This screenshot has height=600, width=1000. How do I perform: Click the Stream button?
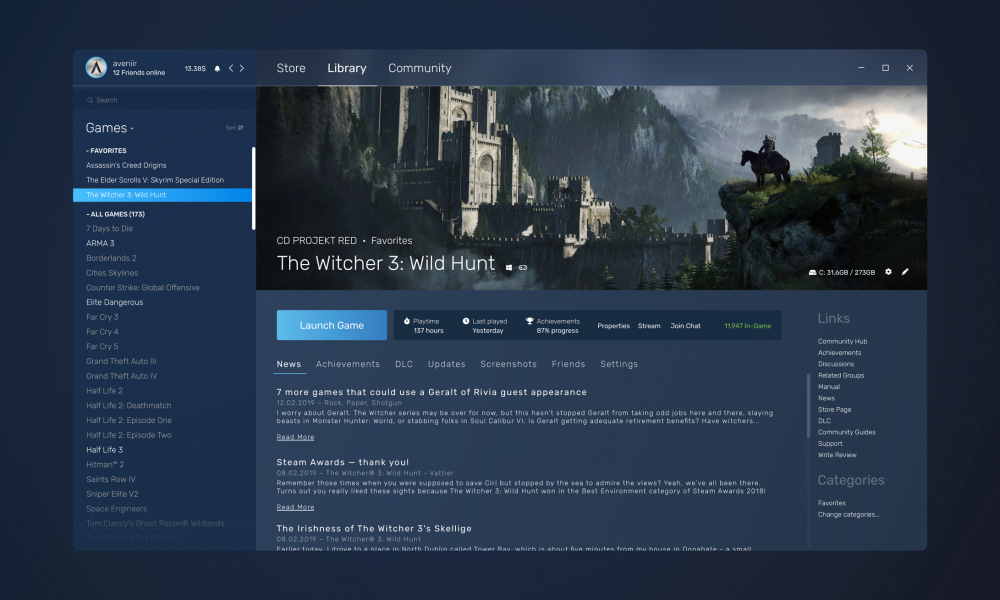(x=649, y=326)
